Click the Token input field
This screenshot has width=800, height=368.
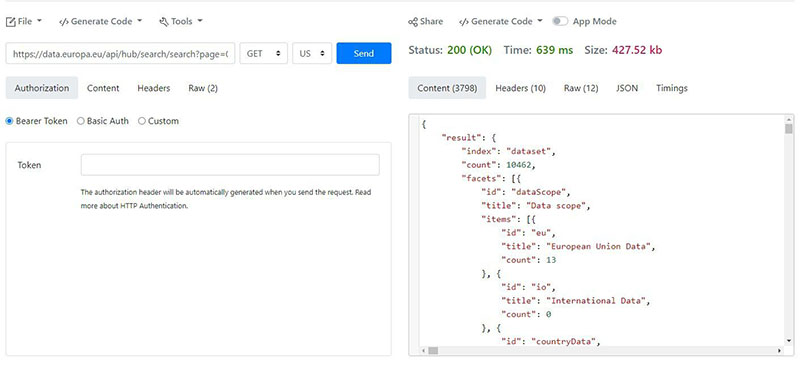point(230,165)
